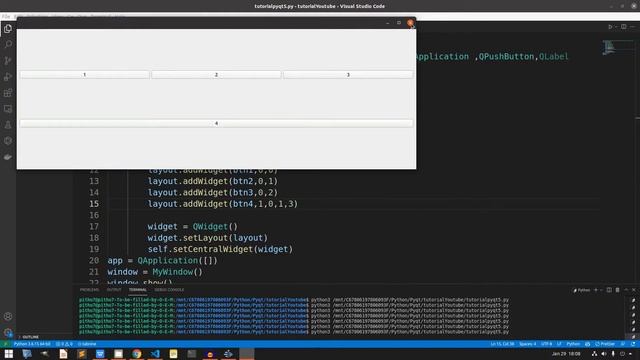Select the first terminal in the terminal list
This screenshot has height=360, width=640.
[x=633, y=300]
